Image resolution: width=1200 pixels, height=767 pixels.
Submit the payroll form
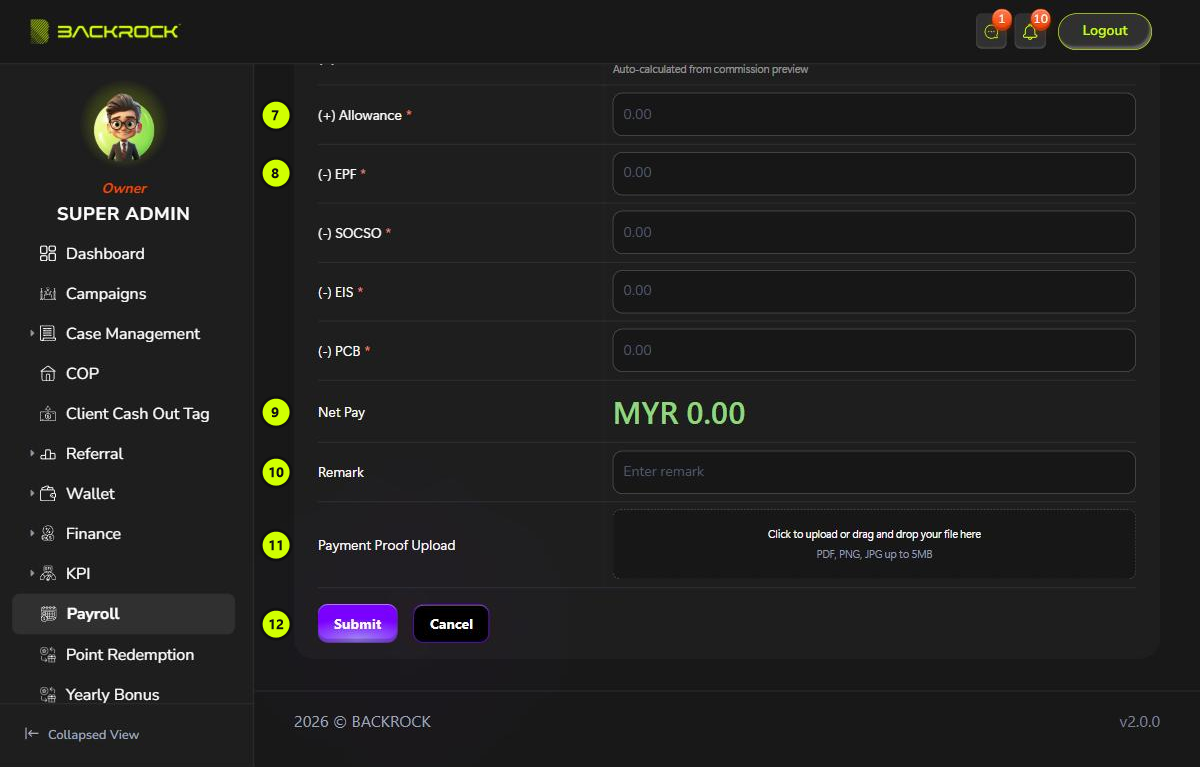pyautogui.click(x=358, y=624)
